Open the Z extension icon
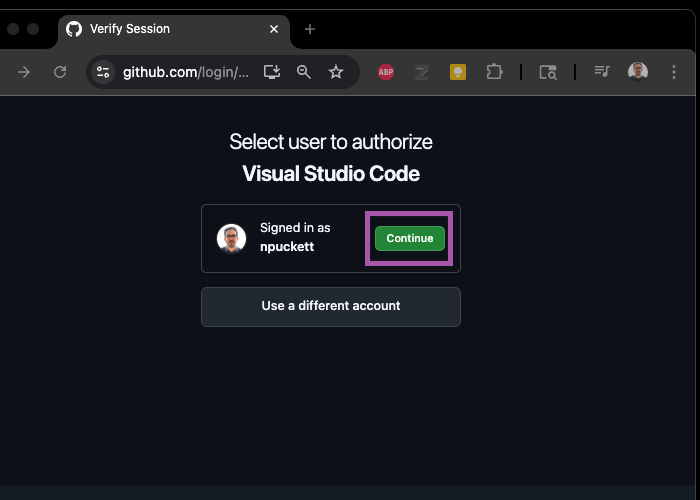Viewport: 700px width, 500px height. click(421, 72)
